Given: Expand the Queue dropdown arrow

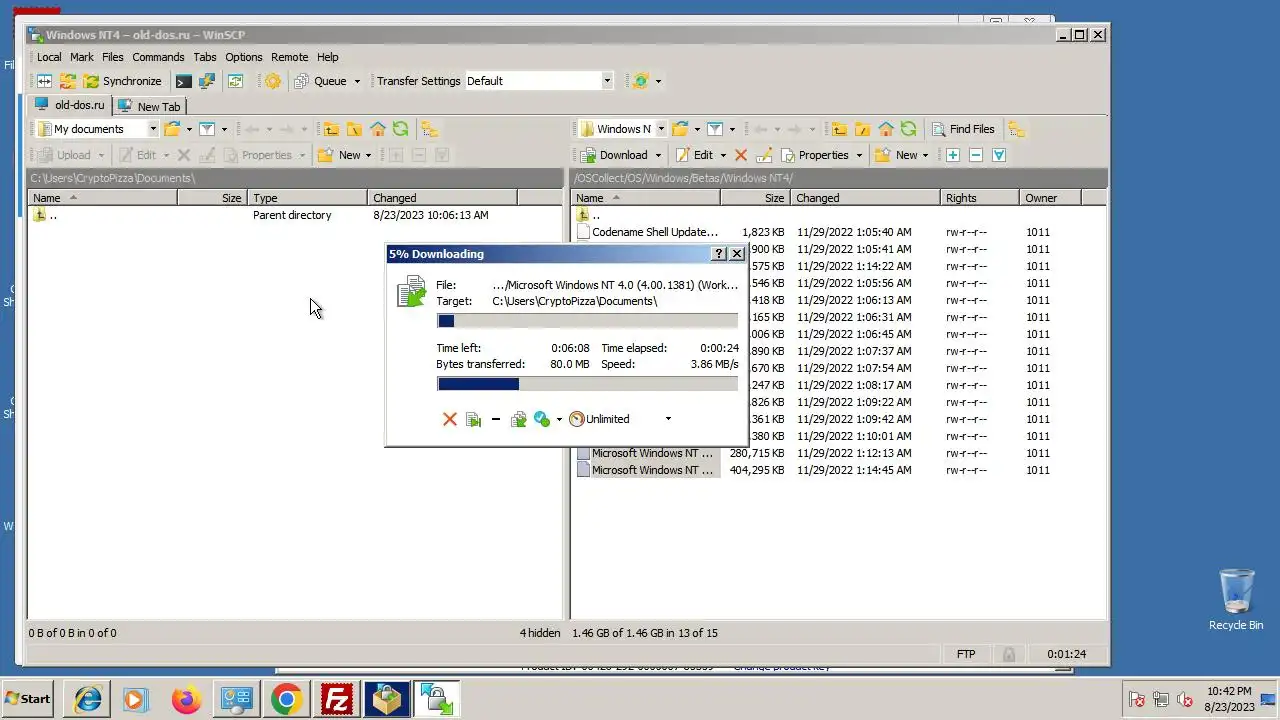Looking at the screenshot, I should click(357, 81).
